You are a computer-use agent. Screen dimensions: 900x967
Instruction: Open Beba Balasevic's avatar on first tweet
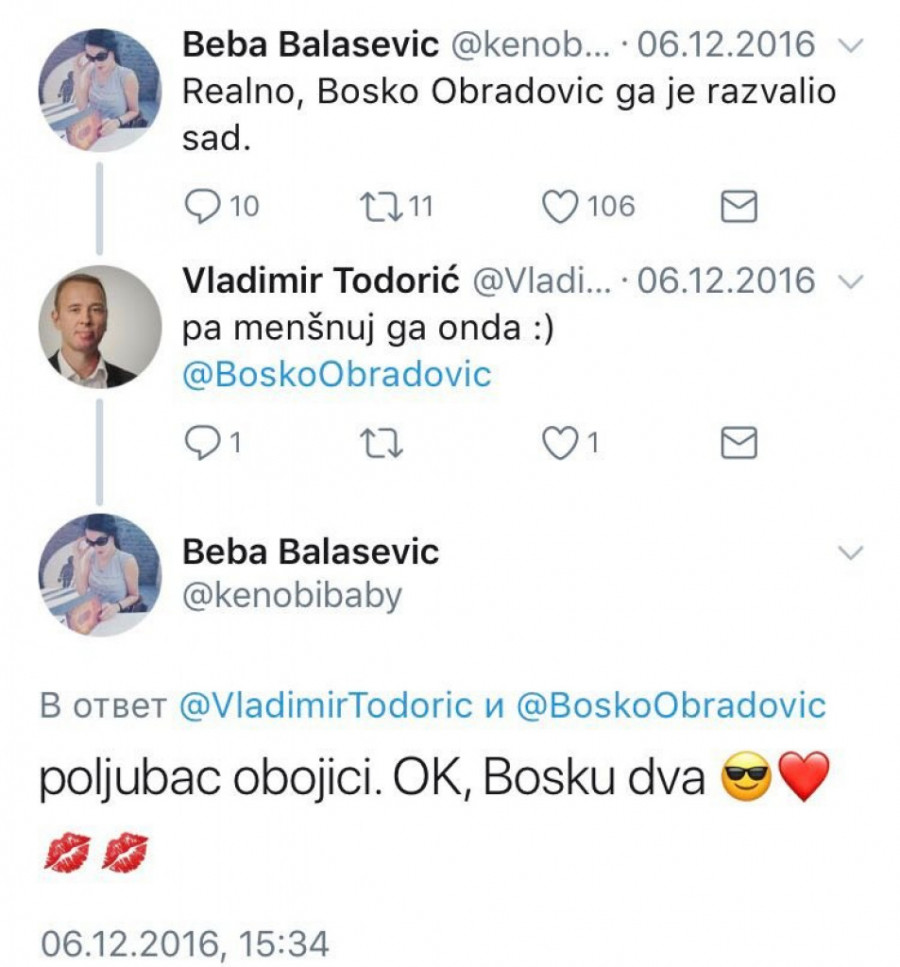pyautogui.click(x=99, y=90)
